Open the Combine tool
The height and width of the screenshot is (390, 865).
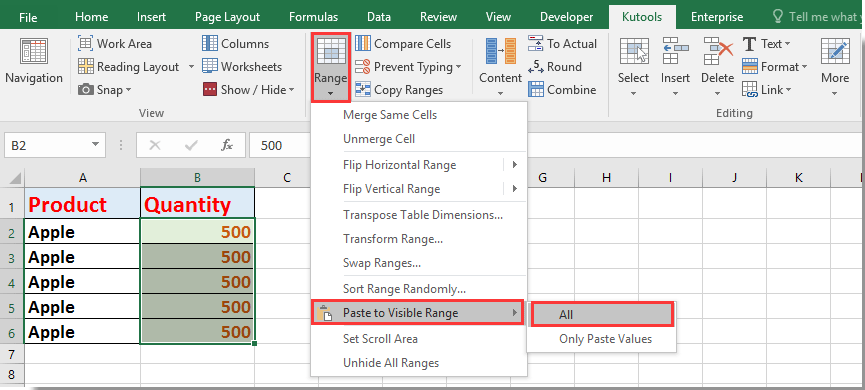point(562,89)
